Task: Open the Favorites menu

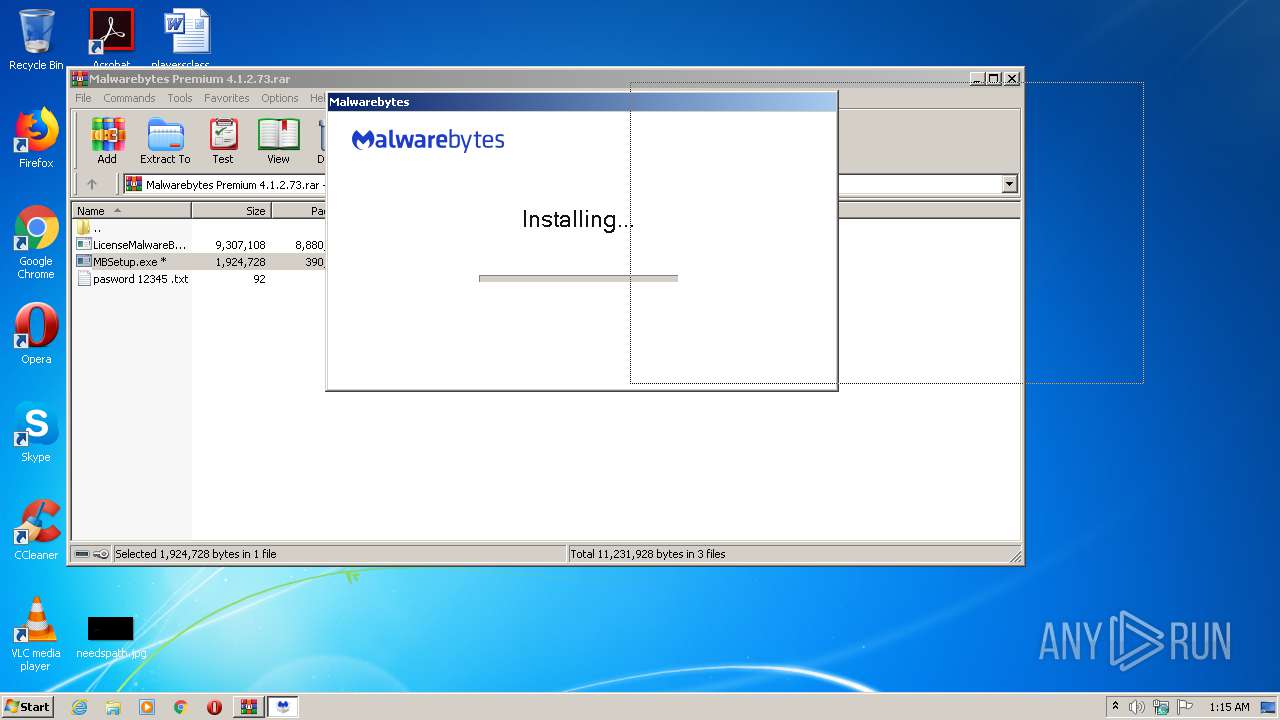Action: tap(227, 98)
